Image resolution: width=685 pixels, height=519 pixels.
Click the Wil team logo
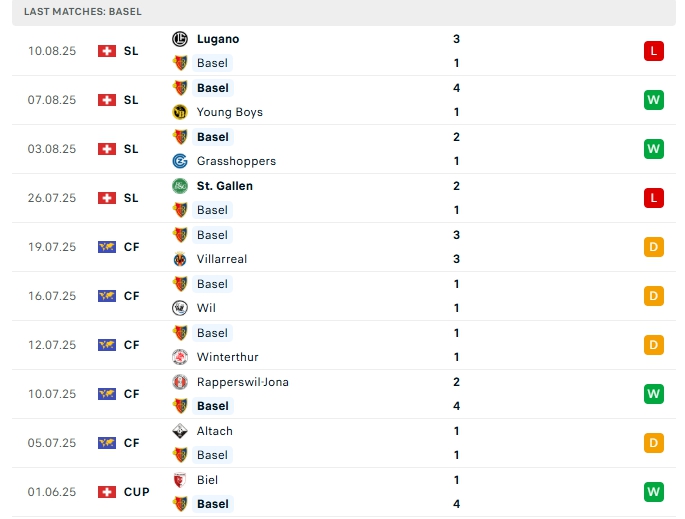(x=180, y=308)
